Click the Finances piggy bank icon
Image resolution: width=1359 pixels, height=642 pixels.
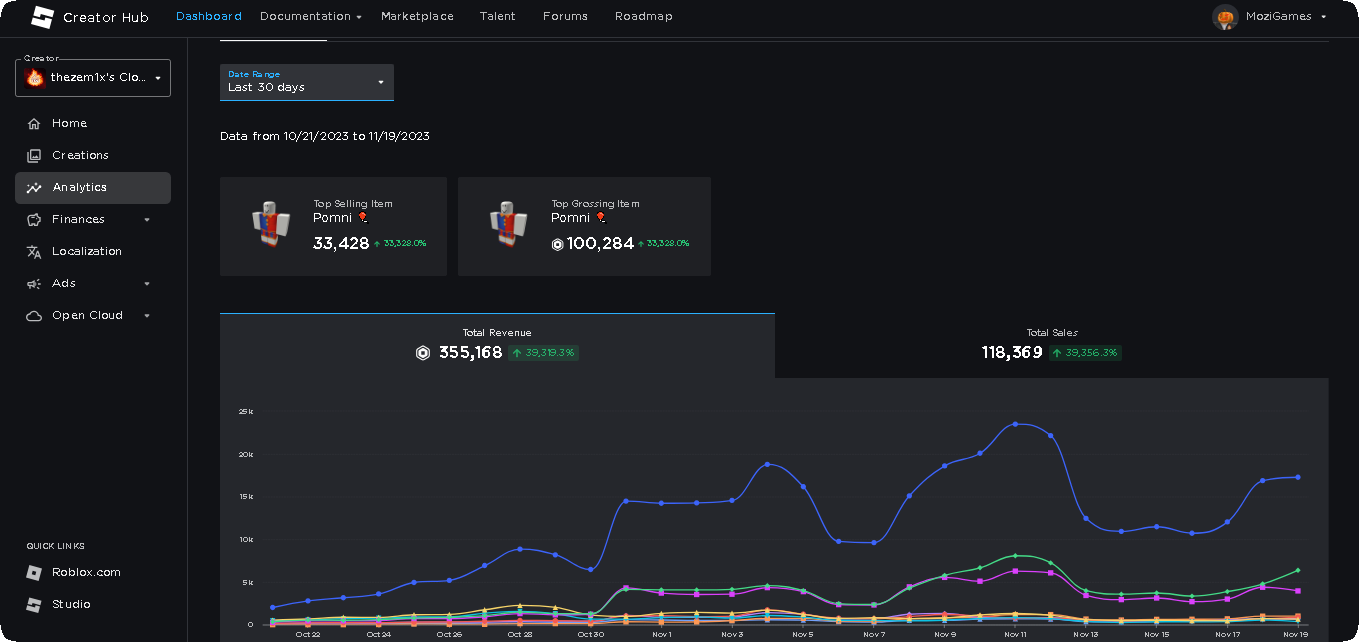pyautogui.click(x=34, y=220)
